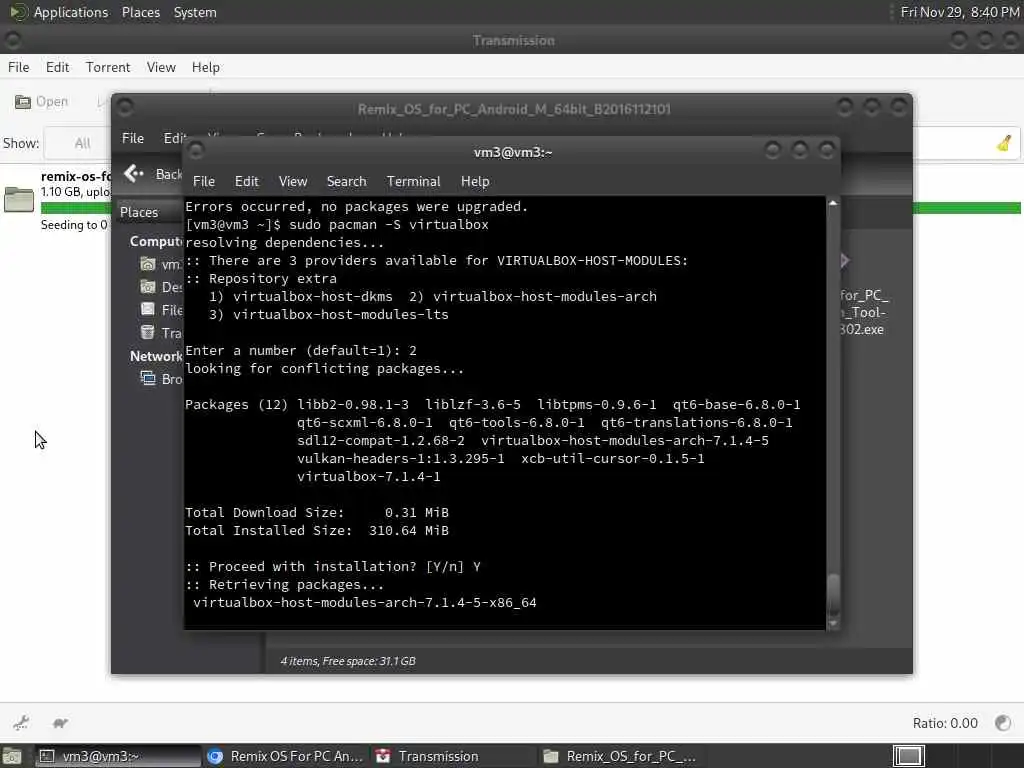Toggle the turtle alternative speed limits icon
This screenshot has width=1024, height=768.
[x=60, y=723]
